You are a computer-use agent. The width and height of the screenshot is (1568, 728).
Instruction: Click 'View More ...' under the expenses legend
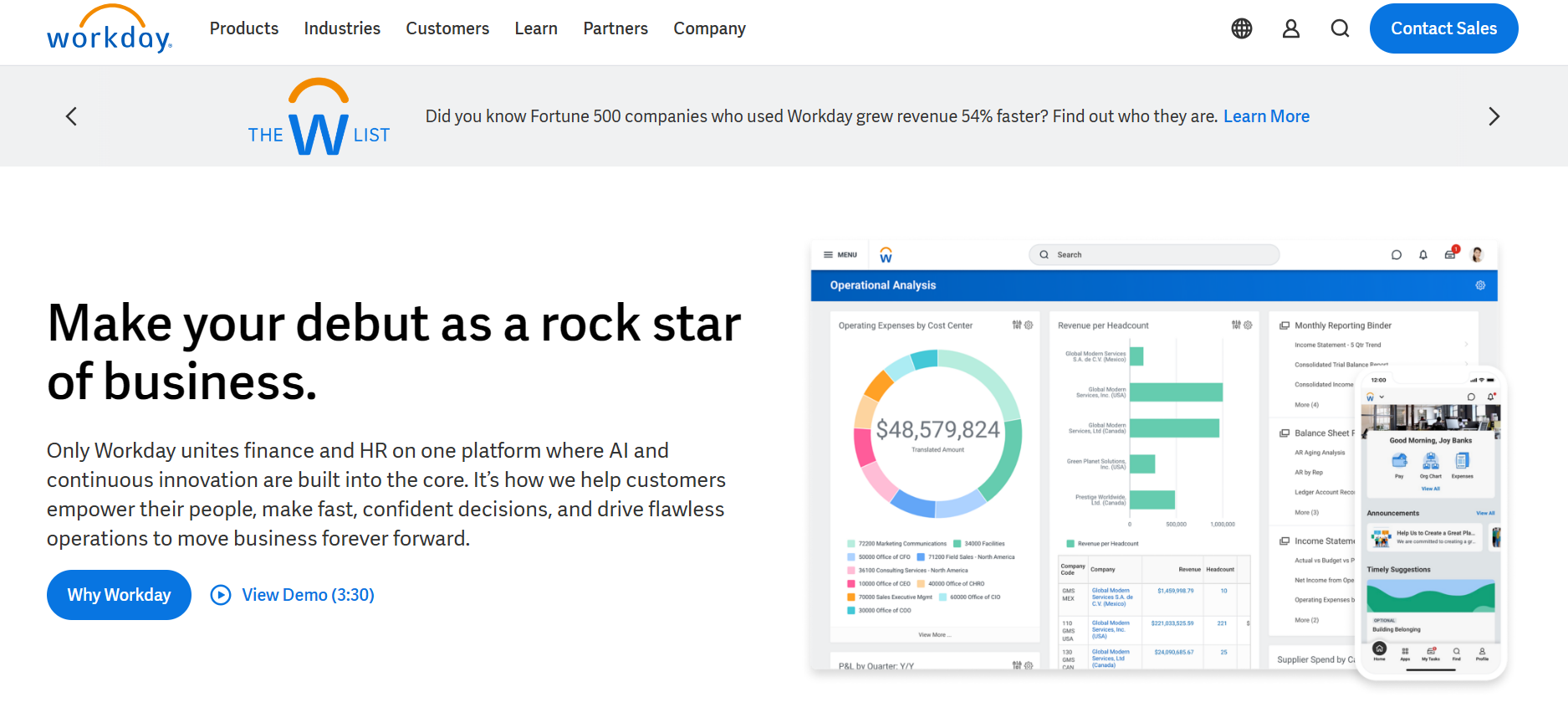pyautogui.click(x=934, y=634)
